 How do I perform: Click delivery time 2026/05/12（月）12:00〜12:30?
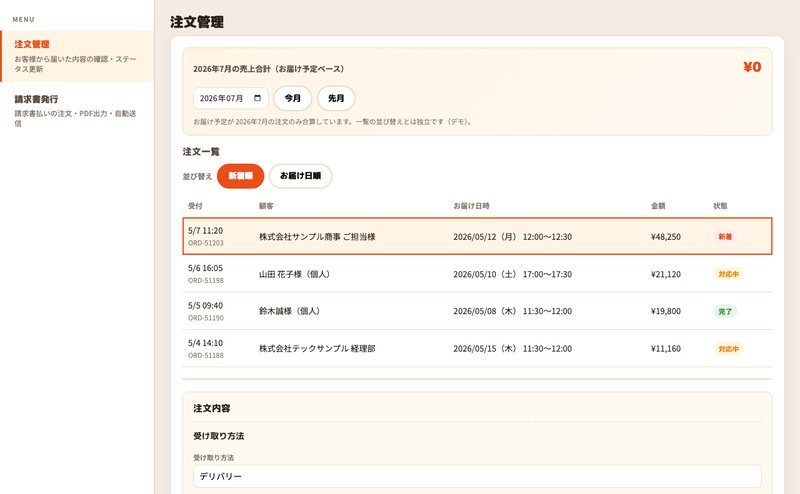click(512, 237)
